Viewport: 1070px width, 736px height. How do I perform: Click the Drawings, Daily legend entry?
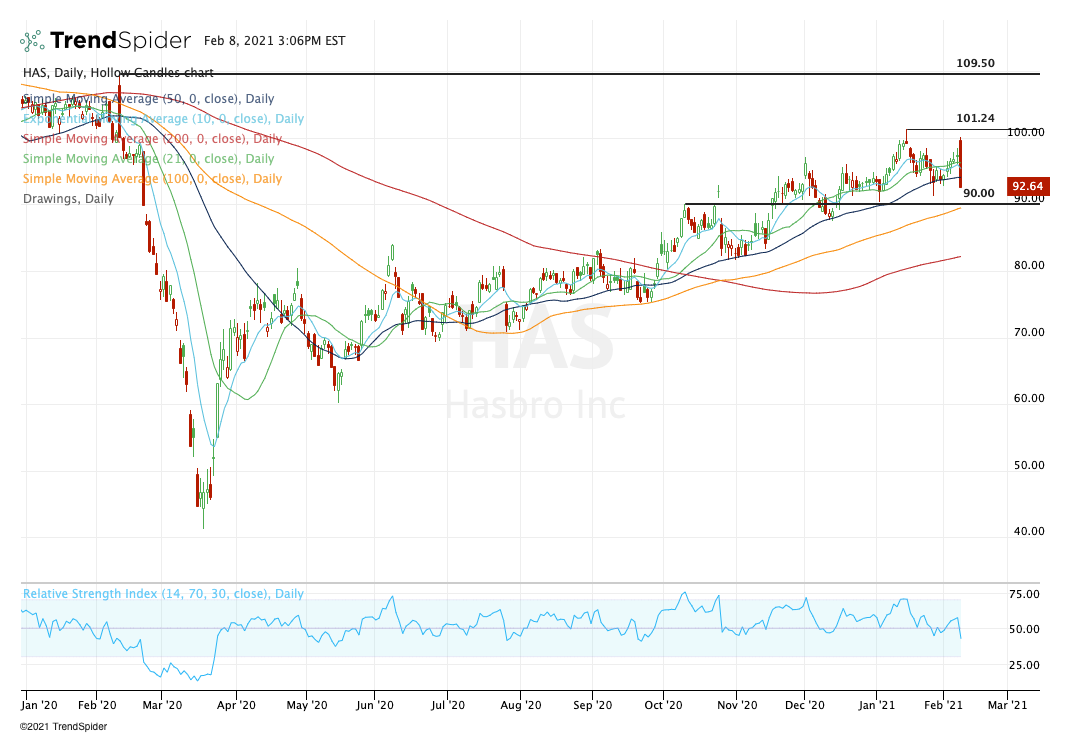coord(68,198)
